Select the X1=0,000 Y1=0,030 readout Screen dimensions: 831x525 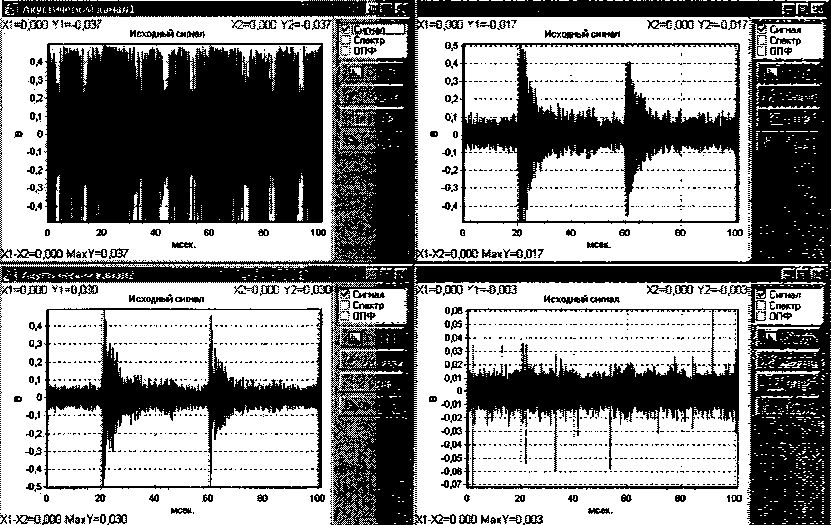pos(49,290)
